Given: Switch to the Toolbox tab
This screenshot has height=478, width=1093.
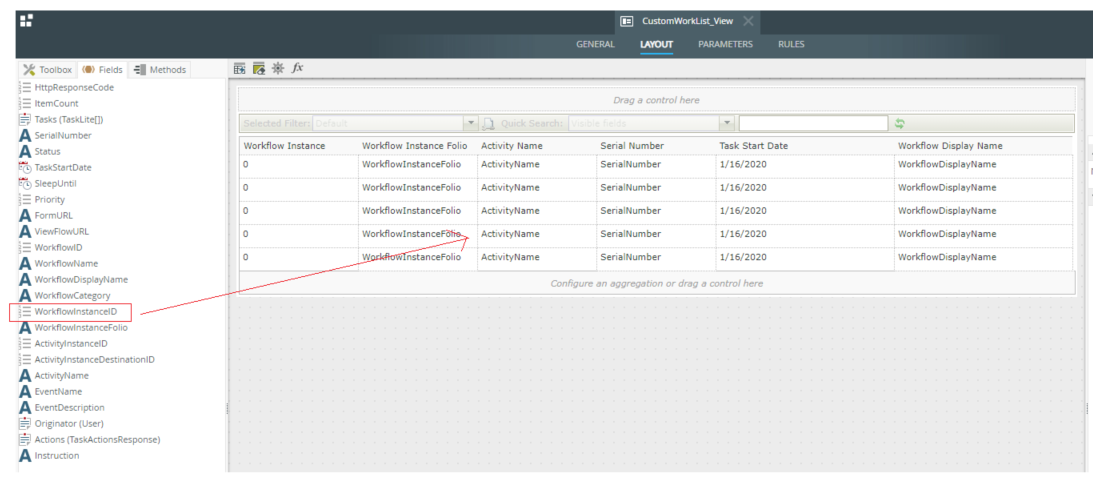Looking at the screenshot, I should (48, 70).
